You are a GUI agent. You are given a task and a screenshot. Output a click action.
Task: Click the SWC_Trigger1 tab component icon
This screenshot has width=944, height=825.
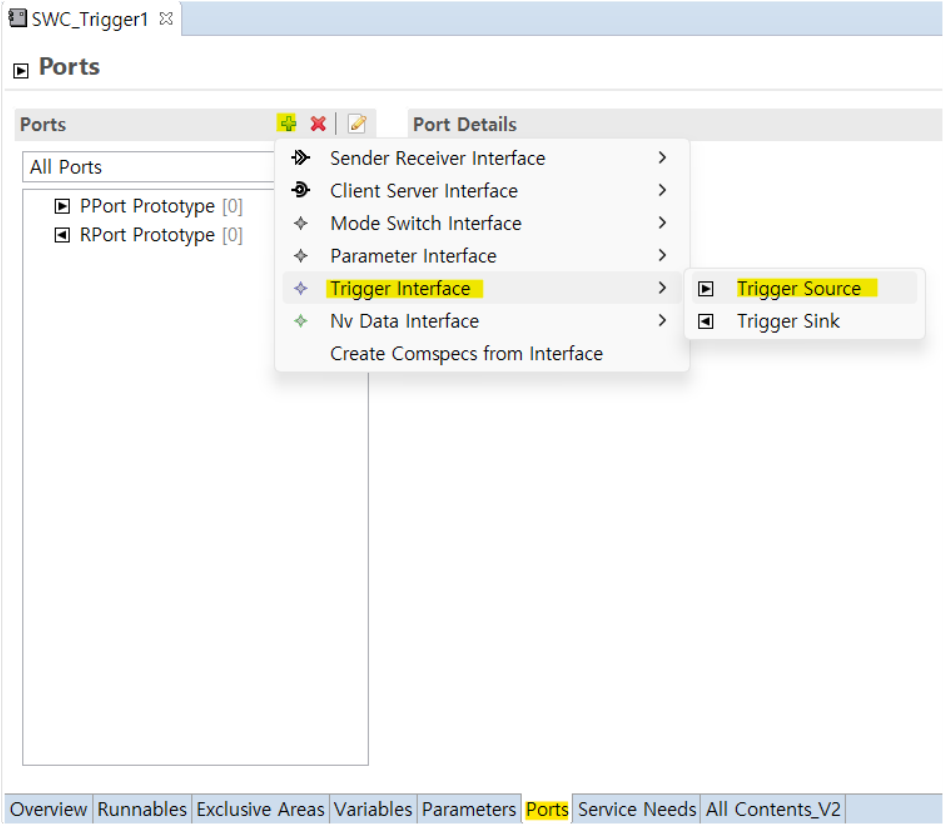pos(17,18)
